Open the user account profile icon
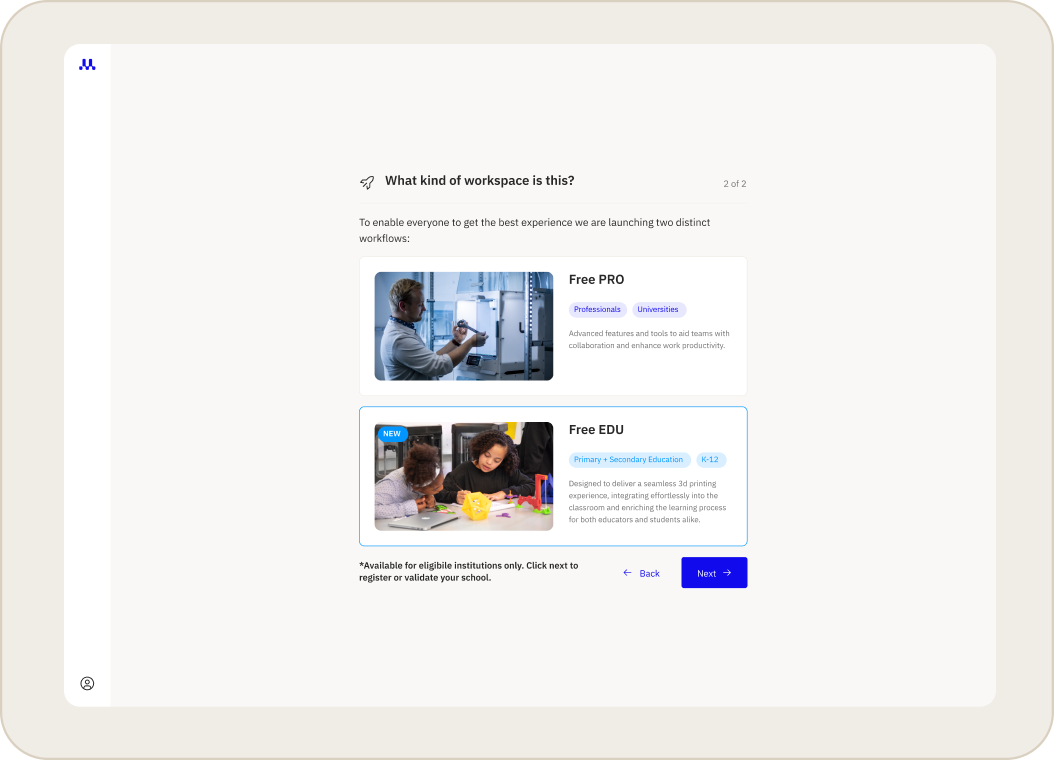The height and width of the screenshot is (760, 1054). (87, 683)
